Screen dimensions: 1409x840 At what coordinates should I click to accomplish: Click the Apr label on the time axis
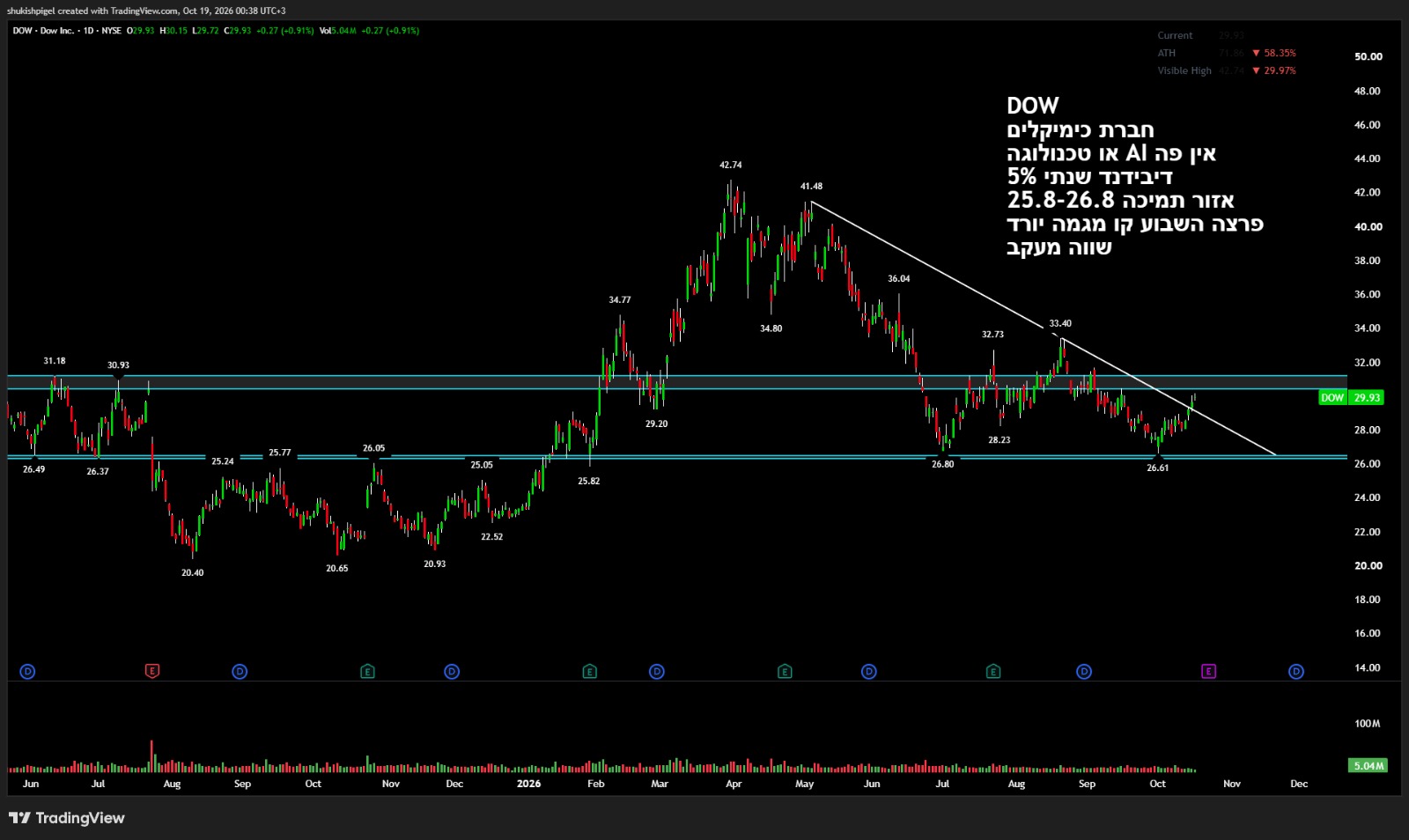click(734, 784)
